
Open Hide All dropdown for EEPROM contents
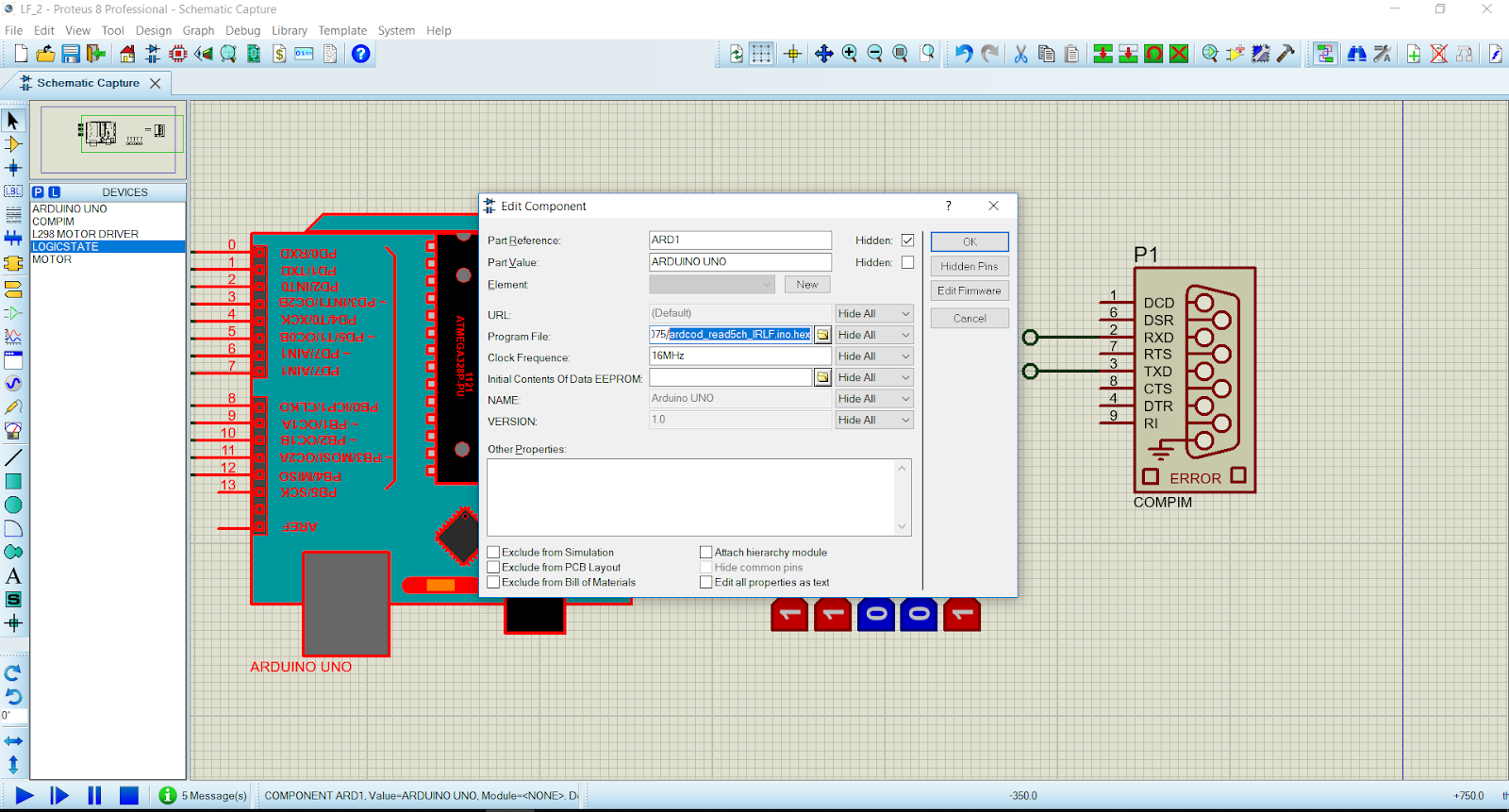(x=874, y=377)
